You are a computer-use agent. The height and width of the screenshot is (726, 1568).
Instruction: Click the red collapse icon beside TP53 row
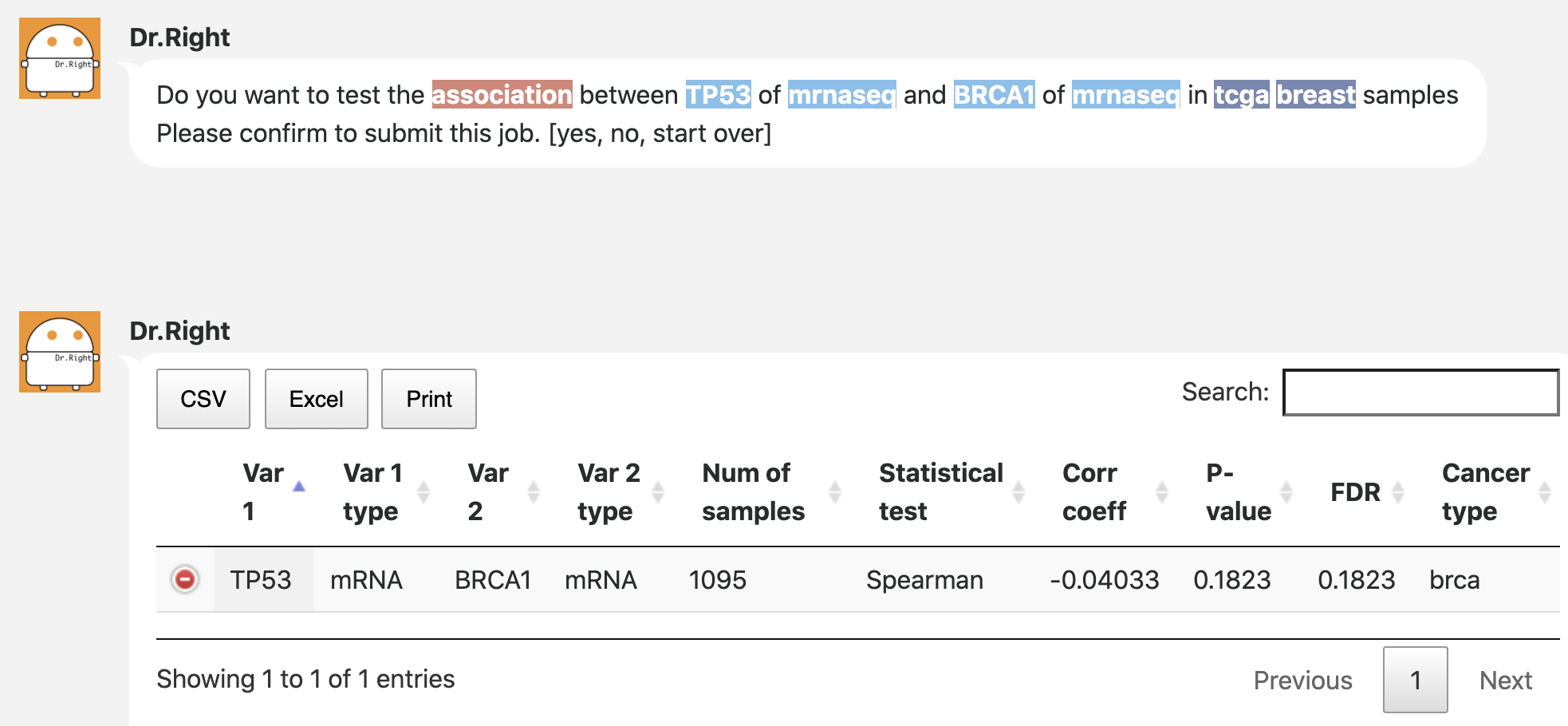(184, 579)
